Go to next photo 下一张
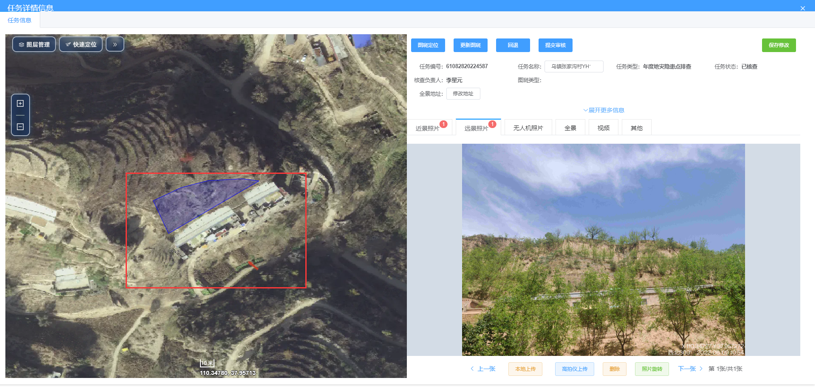The height and width of the screenshot is (391, 815). click(690, 369)
